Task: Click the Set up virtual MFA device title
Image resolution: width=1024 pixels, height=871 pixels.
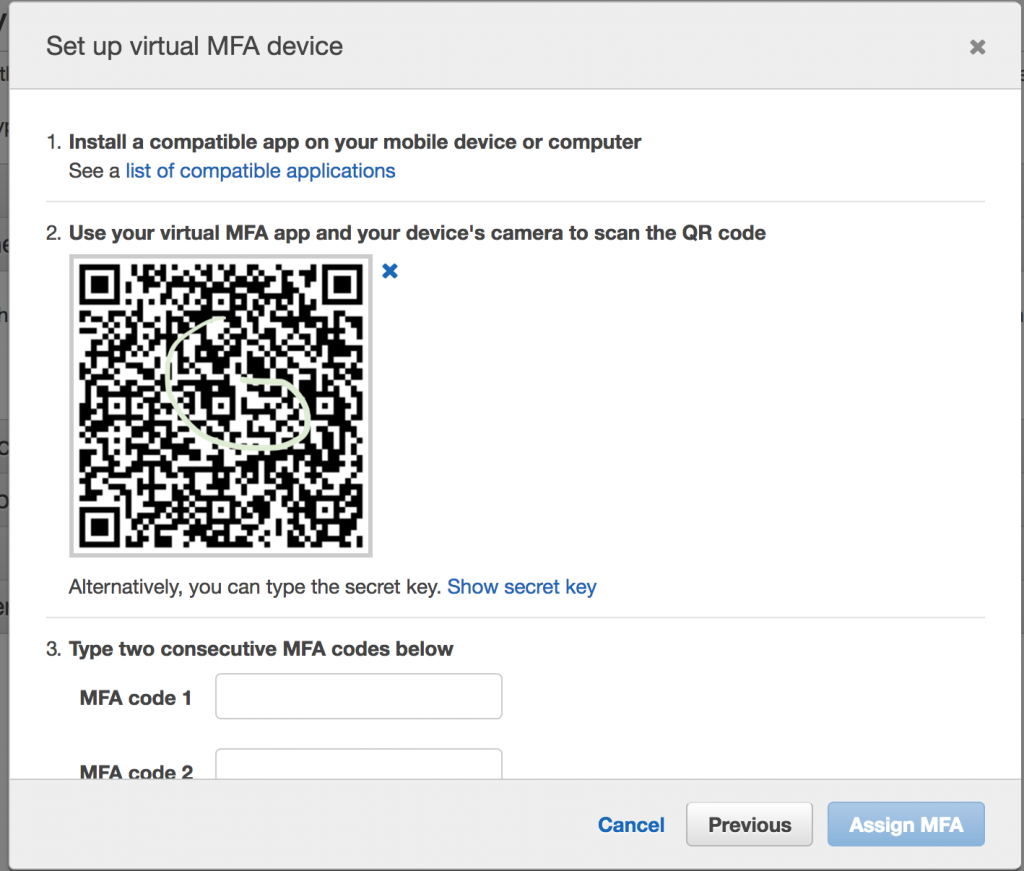Action: pos(195,46)
